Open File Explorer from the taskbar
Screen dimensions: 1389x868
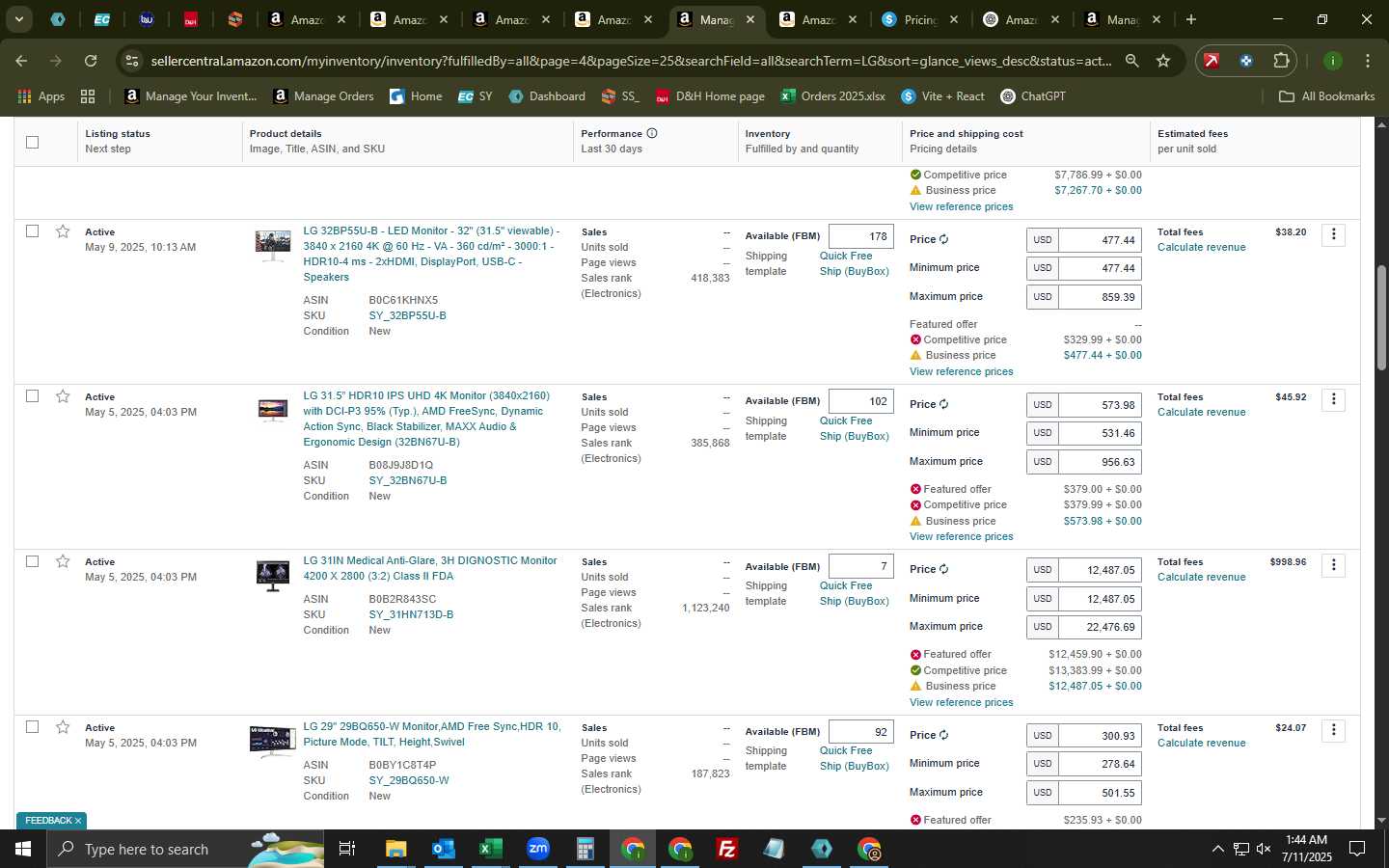click(x=395, y=849)
